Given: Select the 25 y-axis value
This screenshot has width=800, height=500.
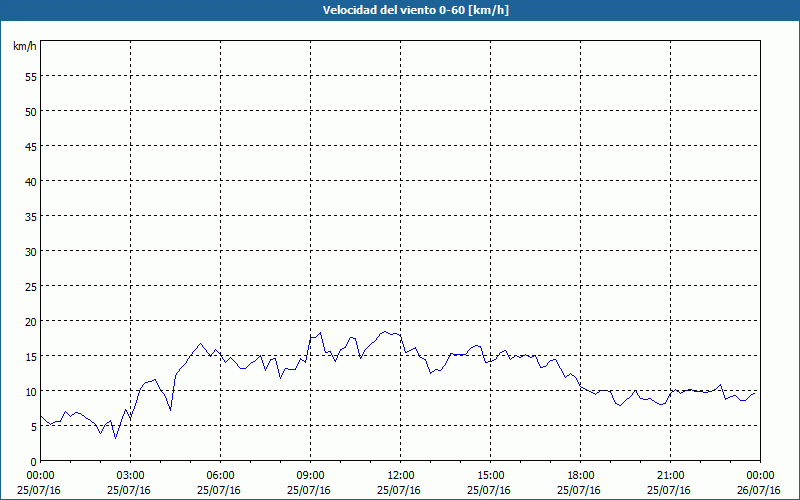Looking at the screenshot, I should tap(31, 287).
